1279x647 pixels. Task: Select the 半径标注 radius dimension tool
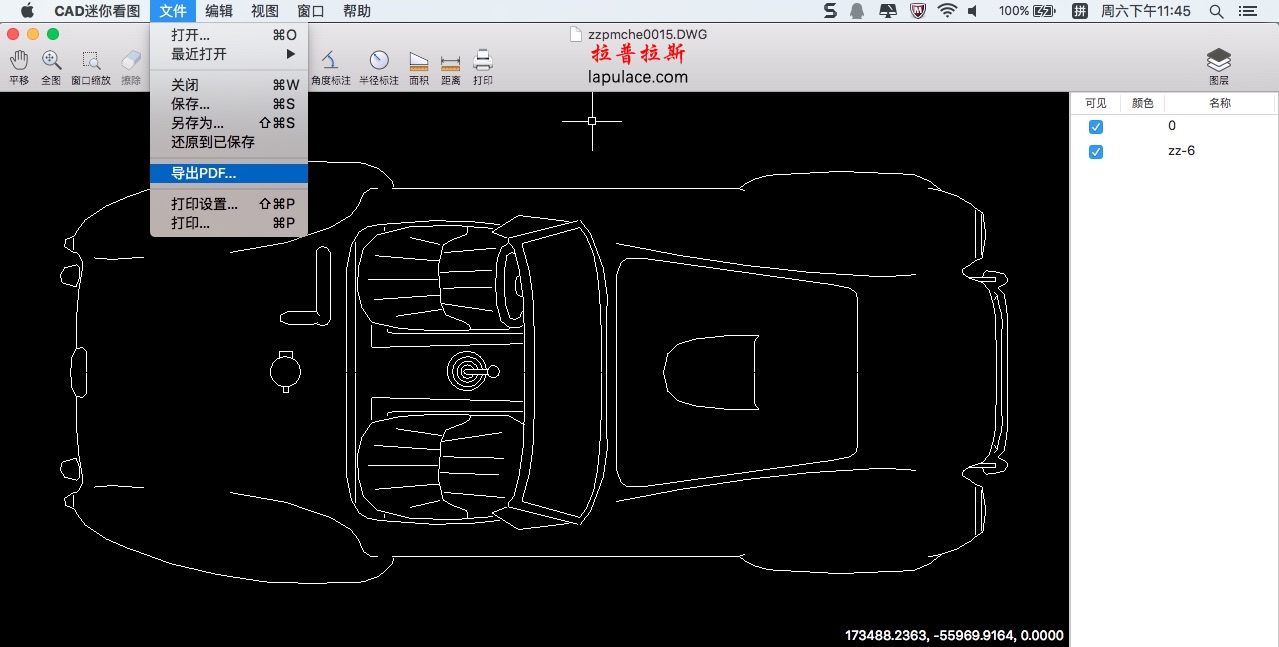[x=379, y=62]
